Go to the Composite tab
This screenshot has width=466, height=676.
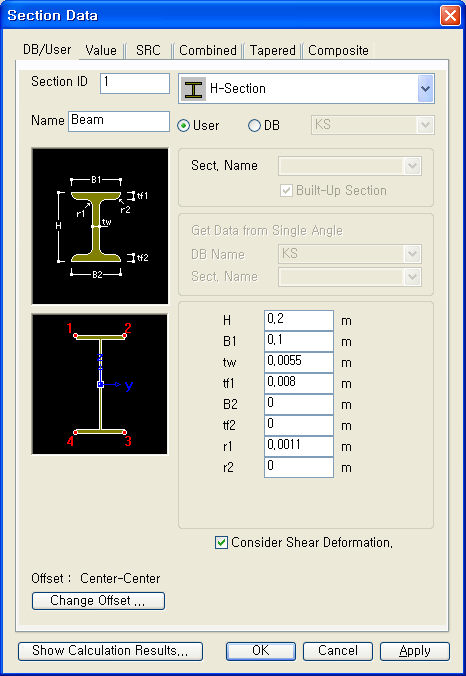(338, 50)
